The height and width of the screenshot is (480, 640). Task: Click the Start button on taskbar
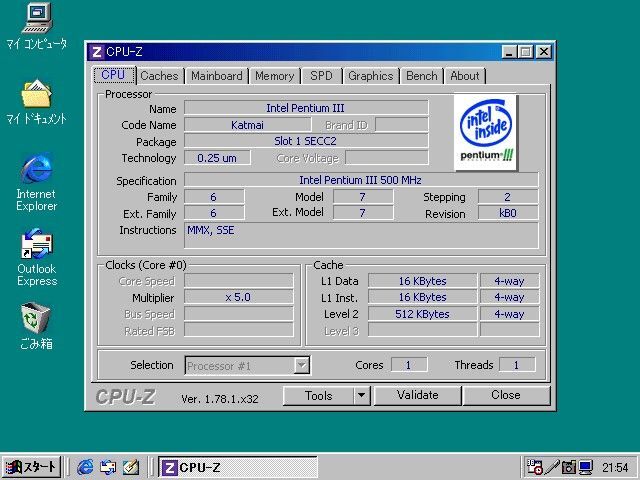coord(32,467)
